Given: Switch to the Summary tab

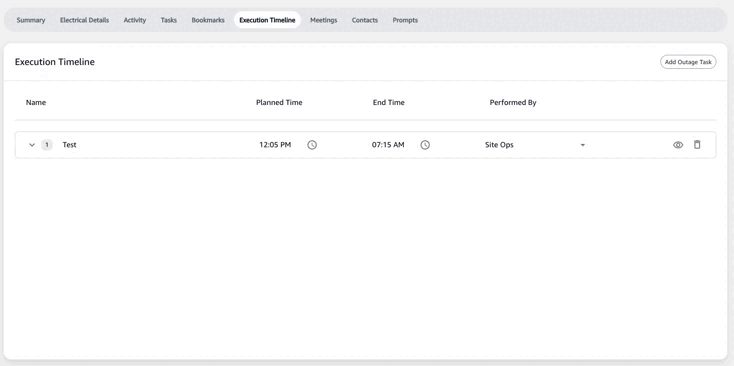Looking at the screenshot, I should (31, 20).
